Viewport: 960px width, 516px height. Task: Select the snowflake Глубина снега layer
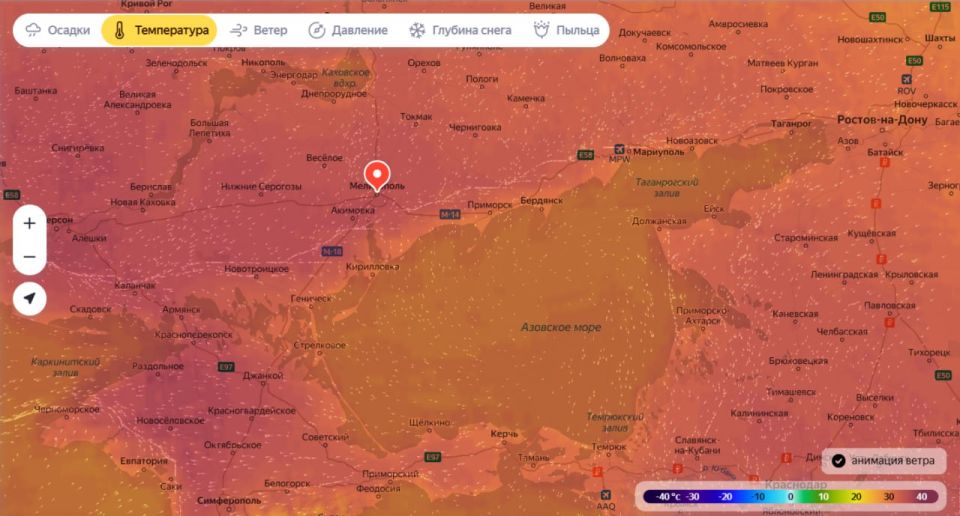click(x=459, y=30)
